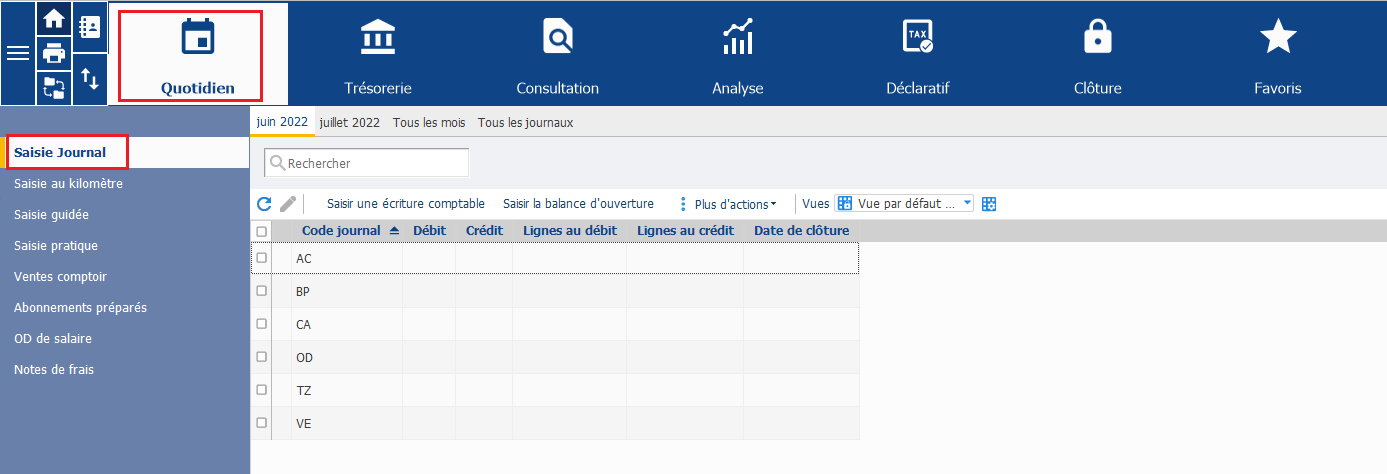Check the CA journal row checkbox
The height and width of the screenshot is (474, 1387).
point(262,324)
